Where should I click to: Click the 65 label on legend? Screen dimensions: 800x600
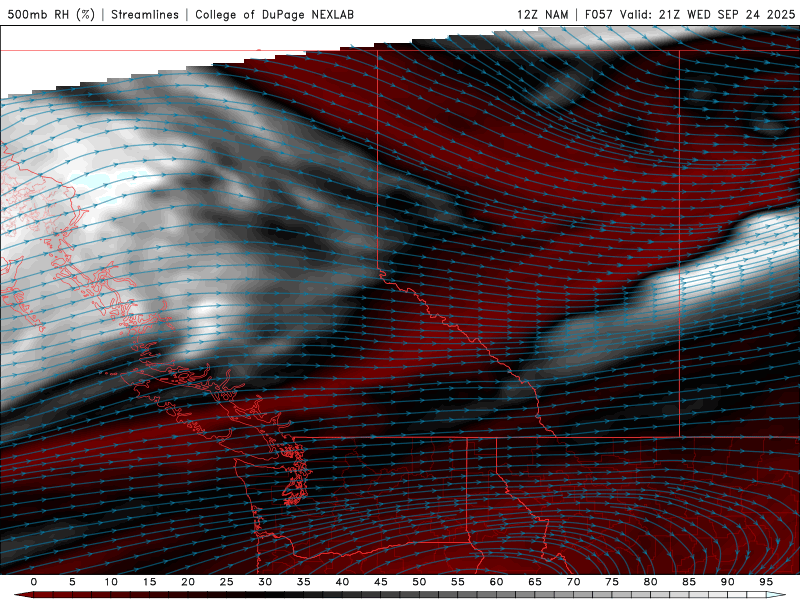[535, 582]
